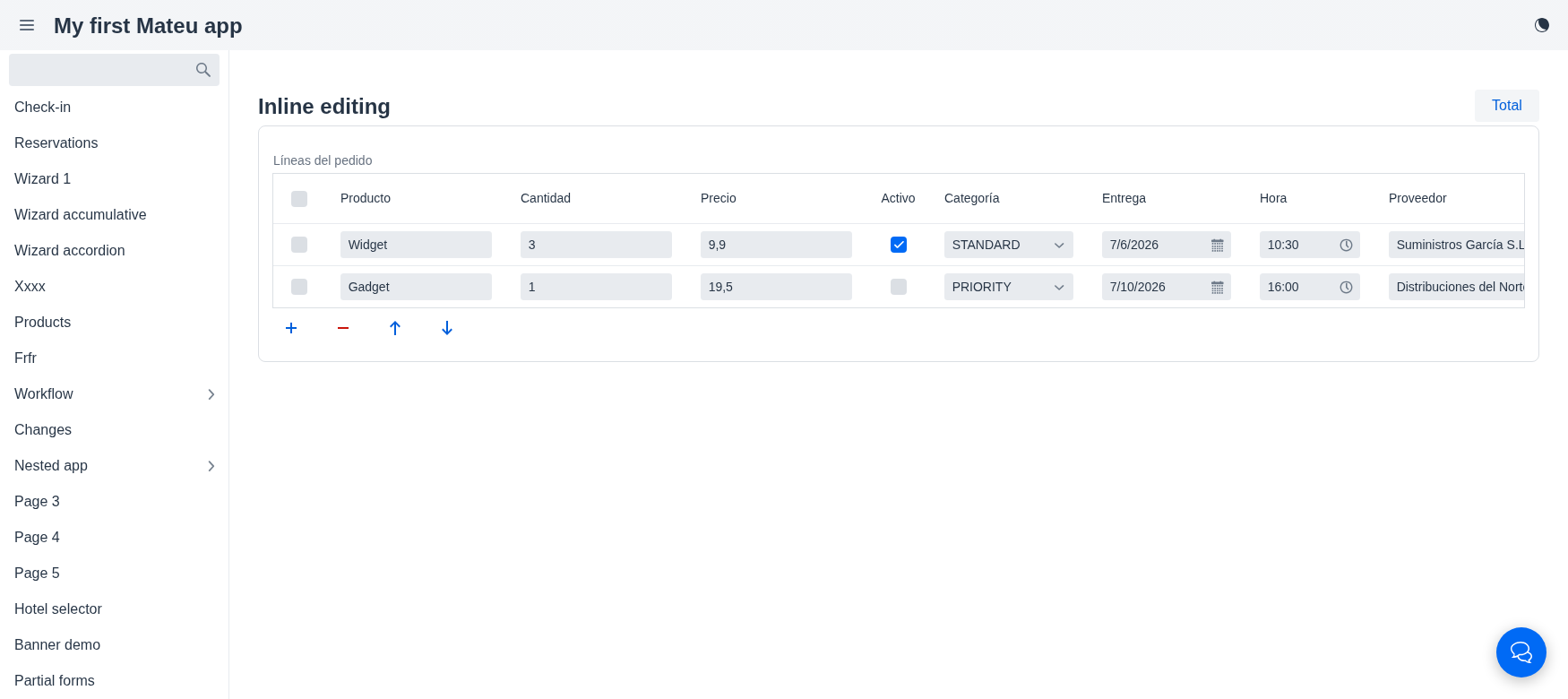Open Hotel selector page
The height and width of the screenshot is (699, 1568).
pos(57,608)
